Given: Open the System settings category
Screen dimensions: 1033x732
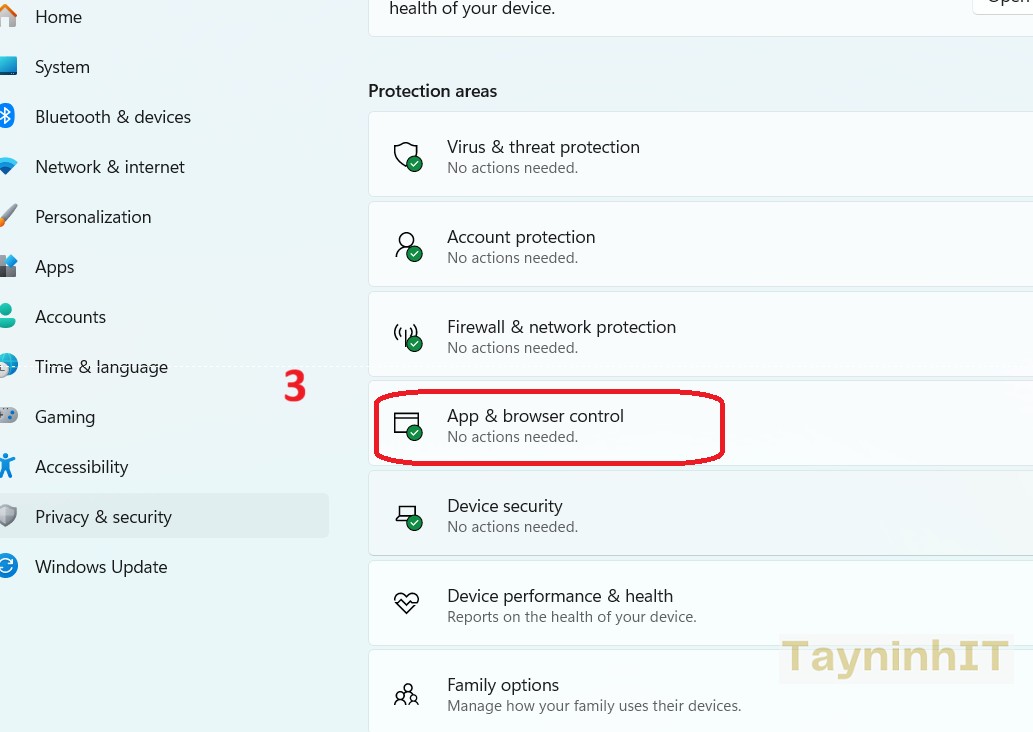Looking at the screenshot, I should pos(62,67).
